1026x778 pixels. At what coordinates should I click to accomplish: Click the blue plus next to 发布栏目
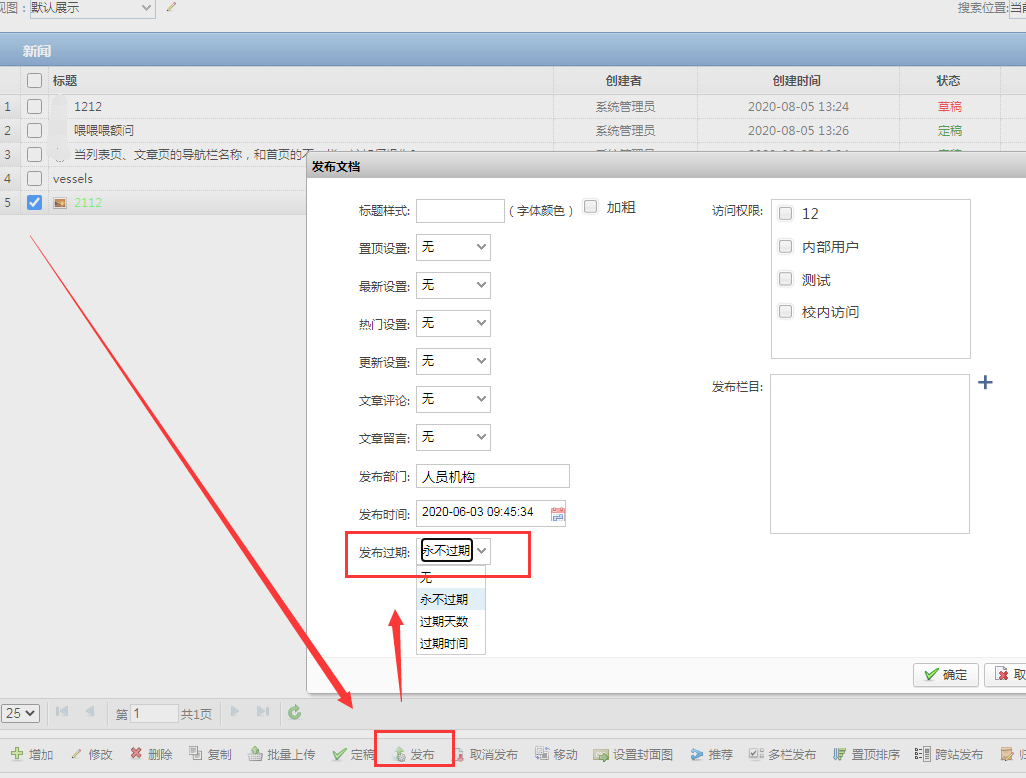pos(985,382)
